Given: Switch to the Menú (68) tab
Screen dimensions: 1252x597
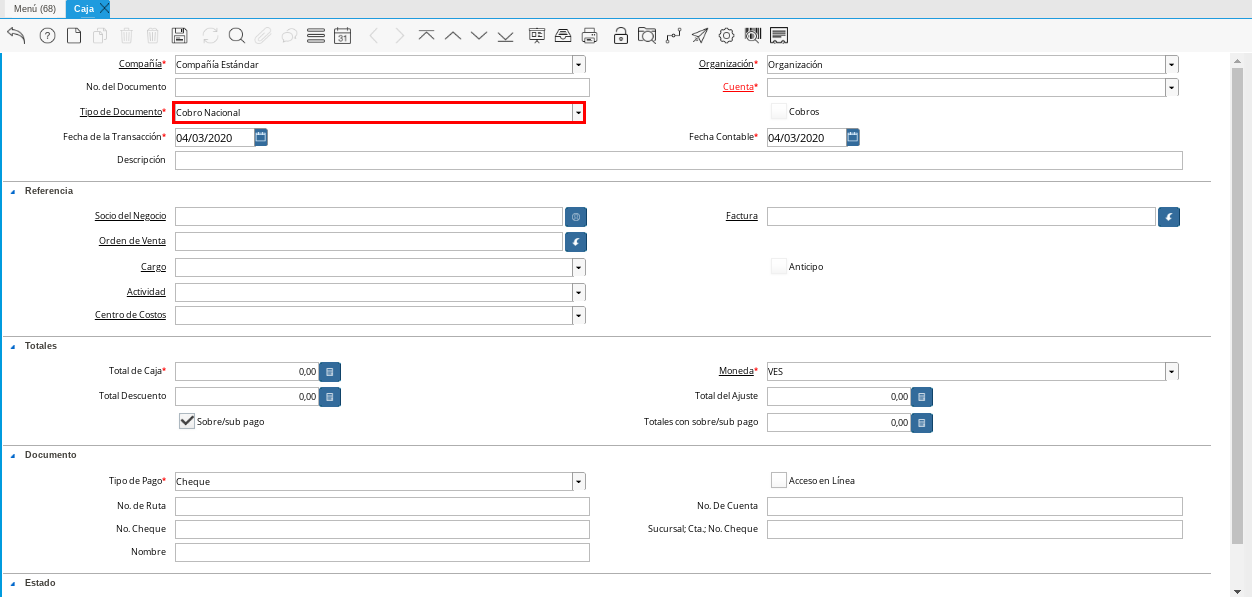Looking at the screenshot, I should click(34, 8).
